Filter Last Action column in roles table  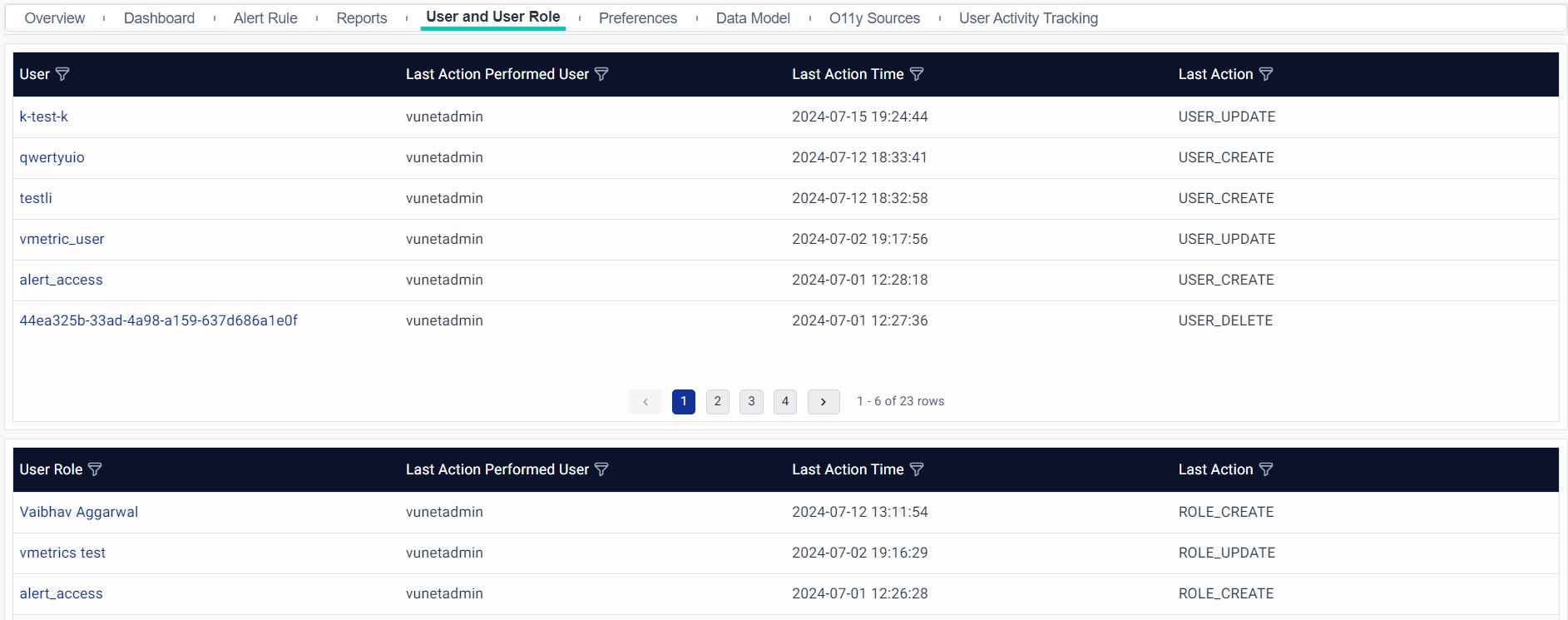[1266, 469]
